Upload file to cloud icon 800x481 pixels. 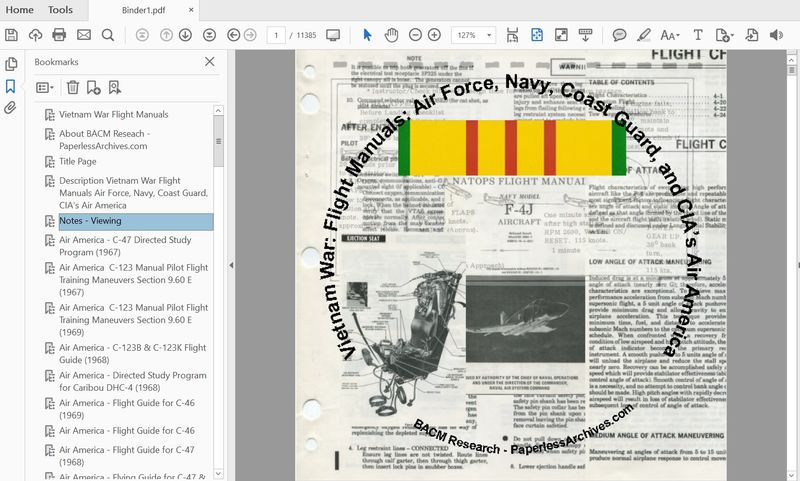click(x=35, y=35)
